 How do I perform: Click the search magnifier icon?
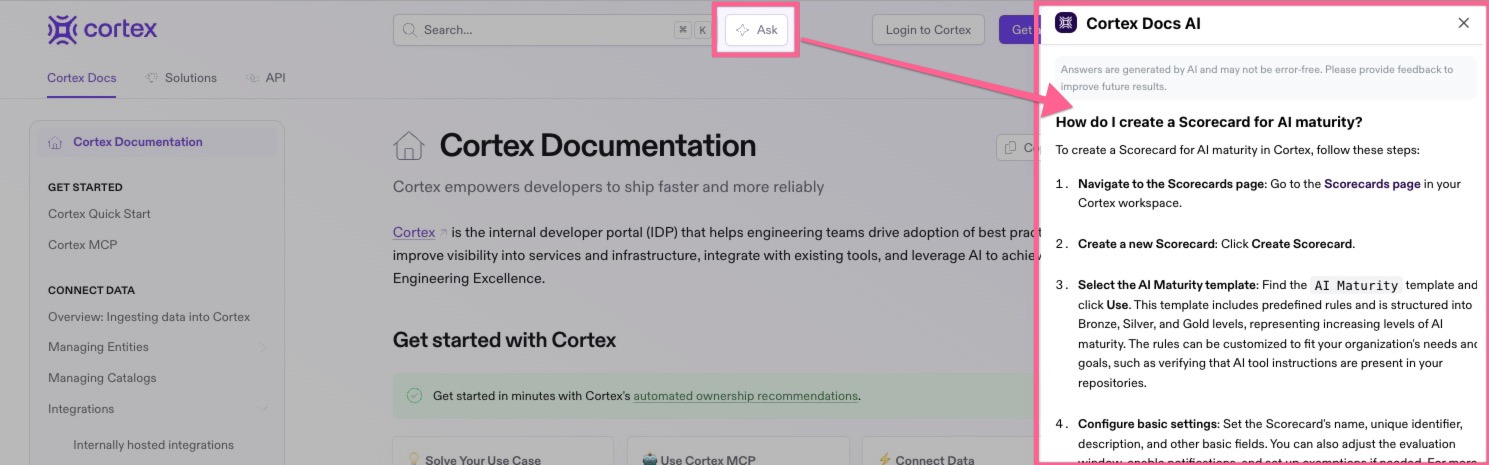click(409, 30)
